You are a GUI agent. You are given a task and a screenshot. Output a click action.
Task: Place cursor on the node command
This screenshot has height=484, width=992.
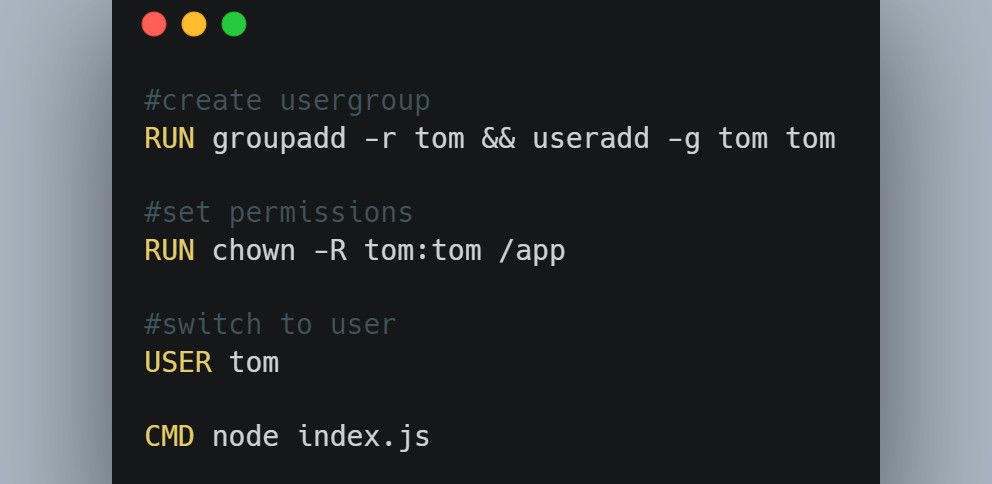click(x=245, y=436)
